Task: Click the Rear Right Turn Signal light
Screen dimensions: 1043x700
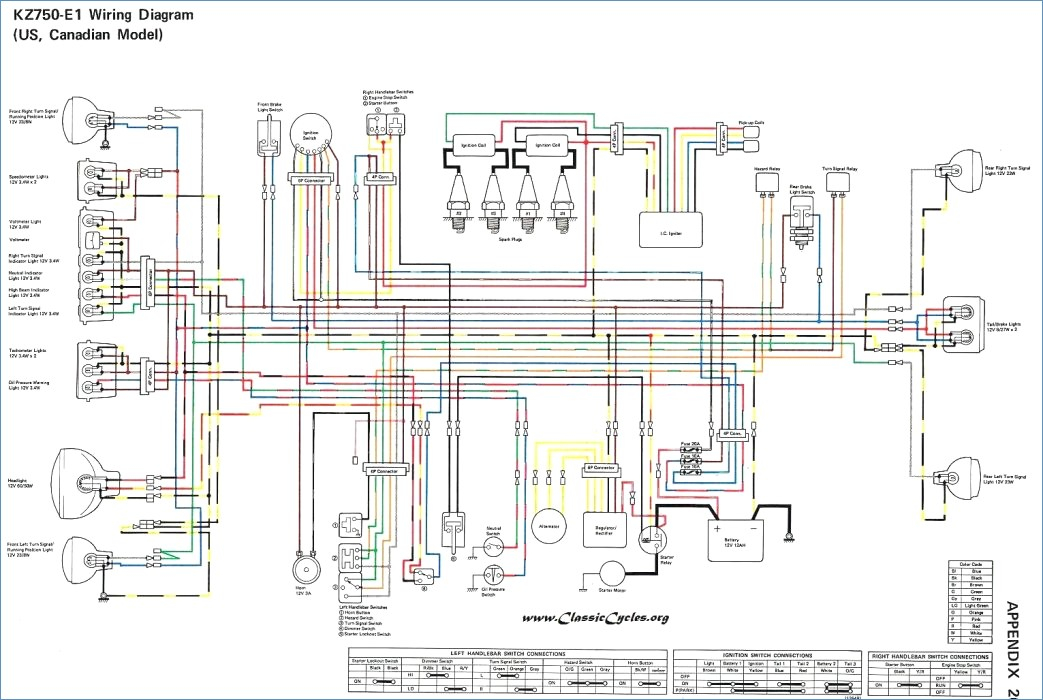Action: [957, 172]
